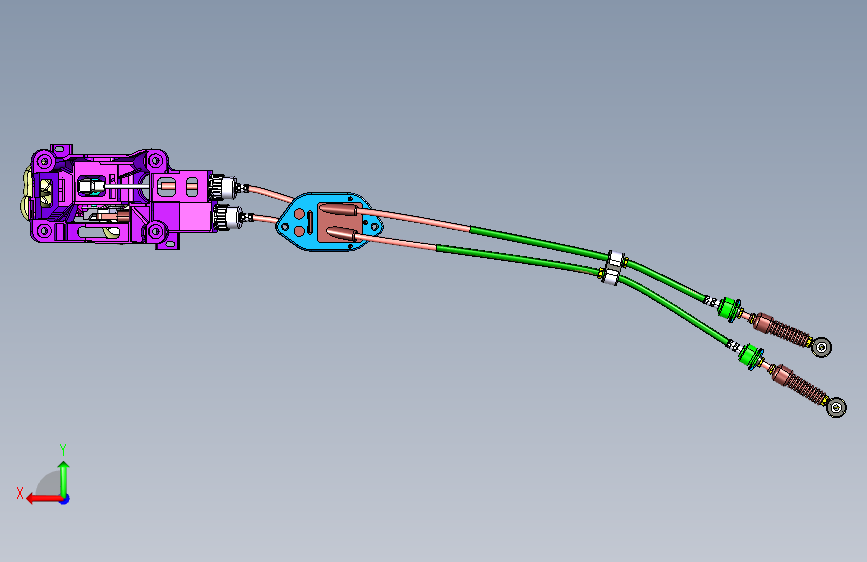
Task: Pick the salmon rubber block inside cyan plate
Action: point(339,222)
